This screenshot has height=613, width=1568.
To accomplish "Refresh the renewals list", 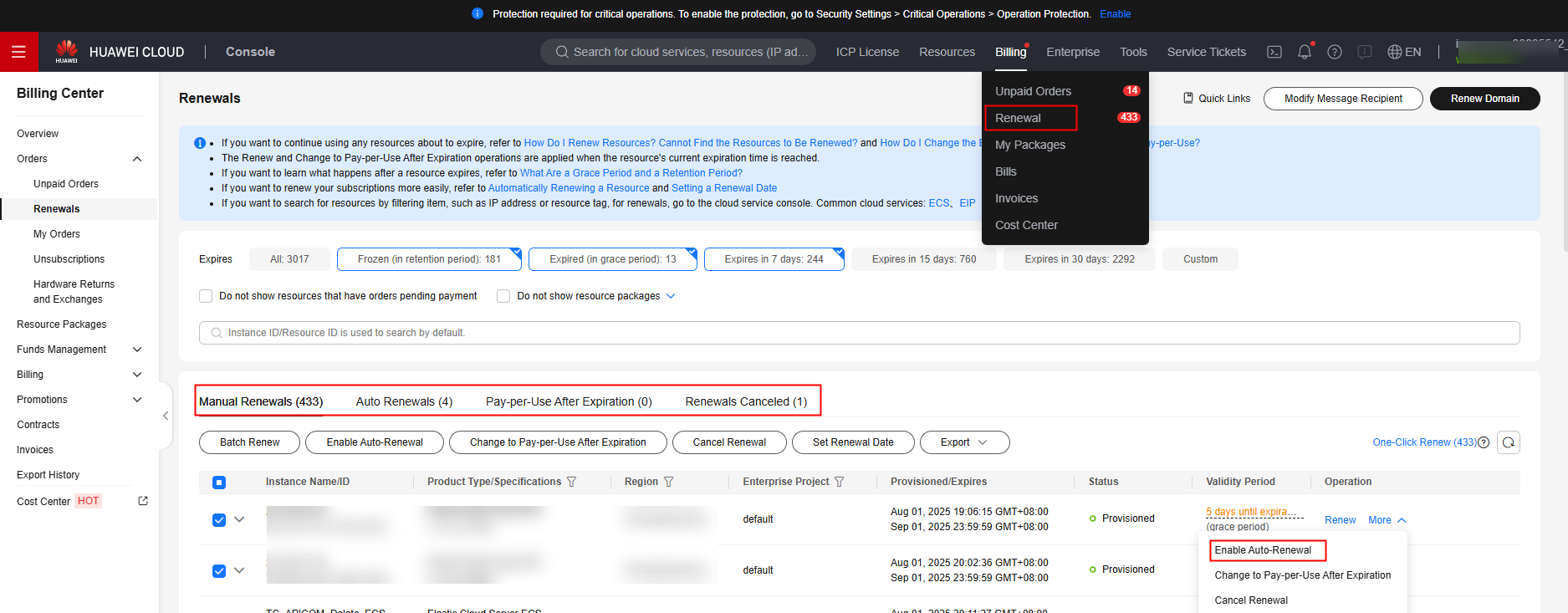I will (x=1509, y=442).
